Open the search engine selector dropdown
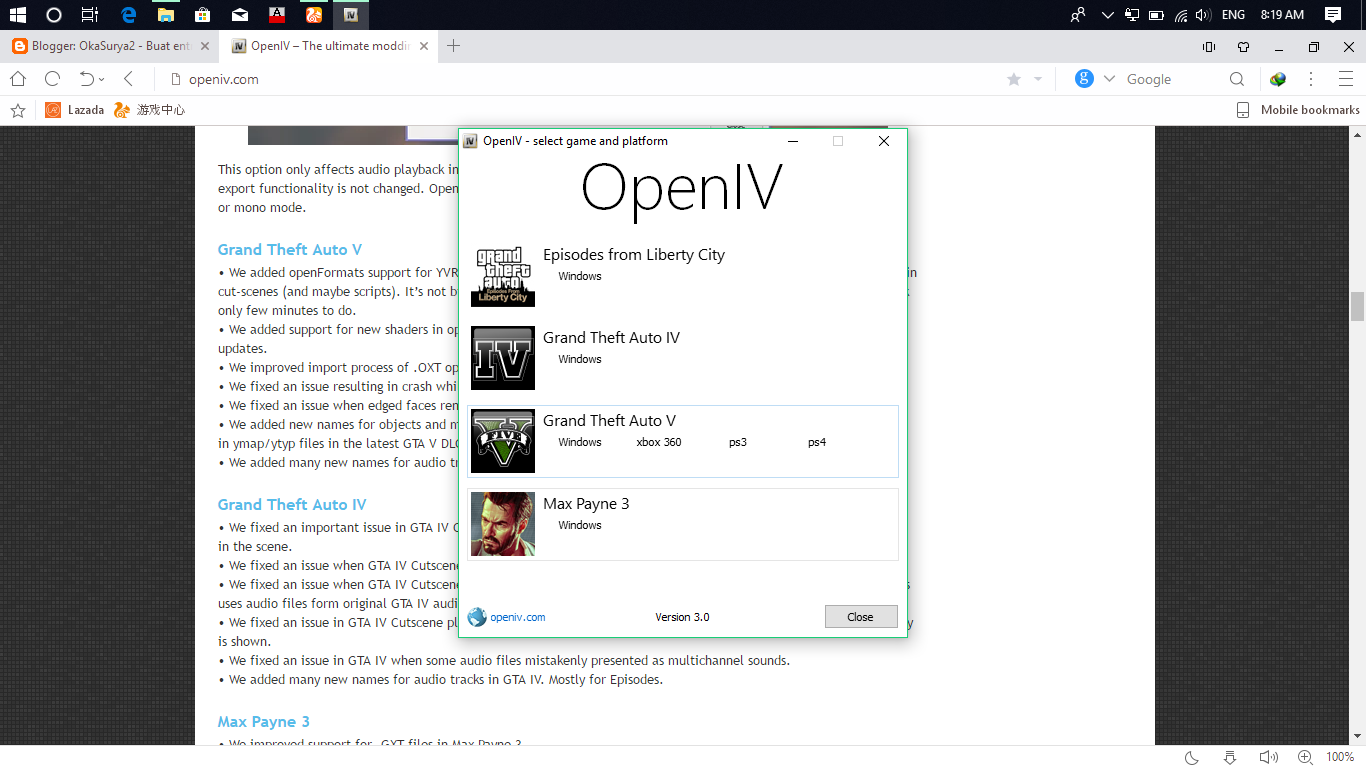The image size is (1366, 768). [x=1109, y=79]
